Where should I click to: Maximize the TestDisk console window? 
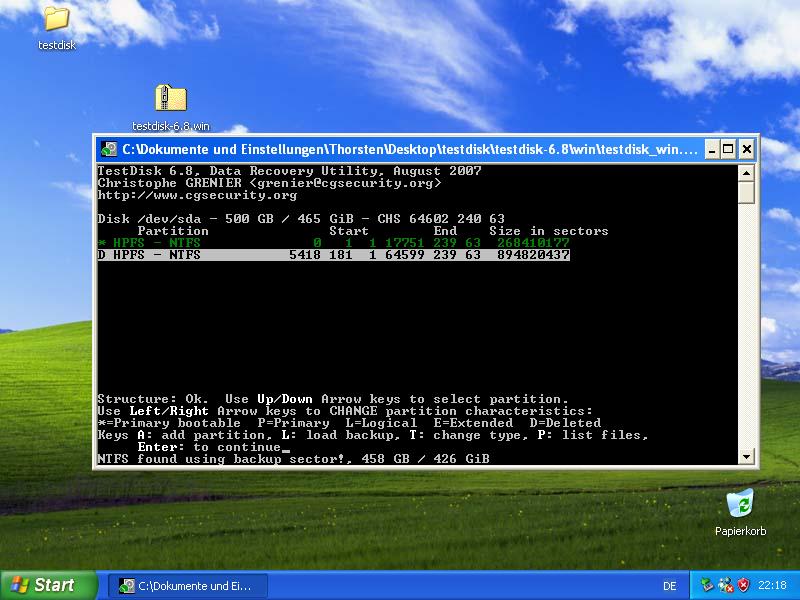pos(729,149)
